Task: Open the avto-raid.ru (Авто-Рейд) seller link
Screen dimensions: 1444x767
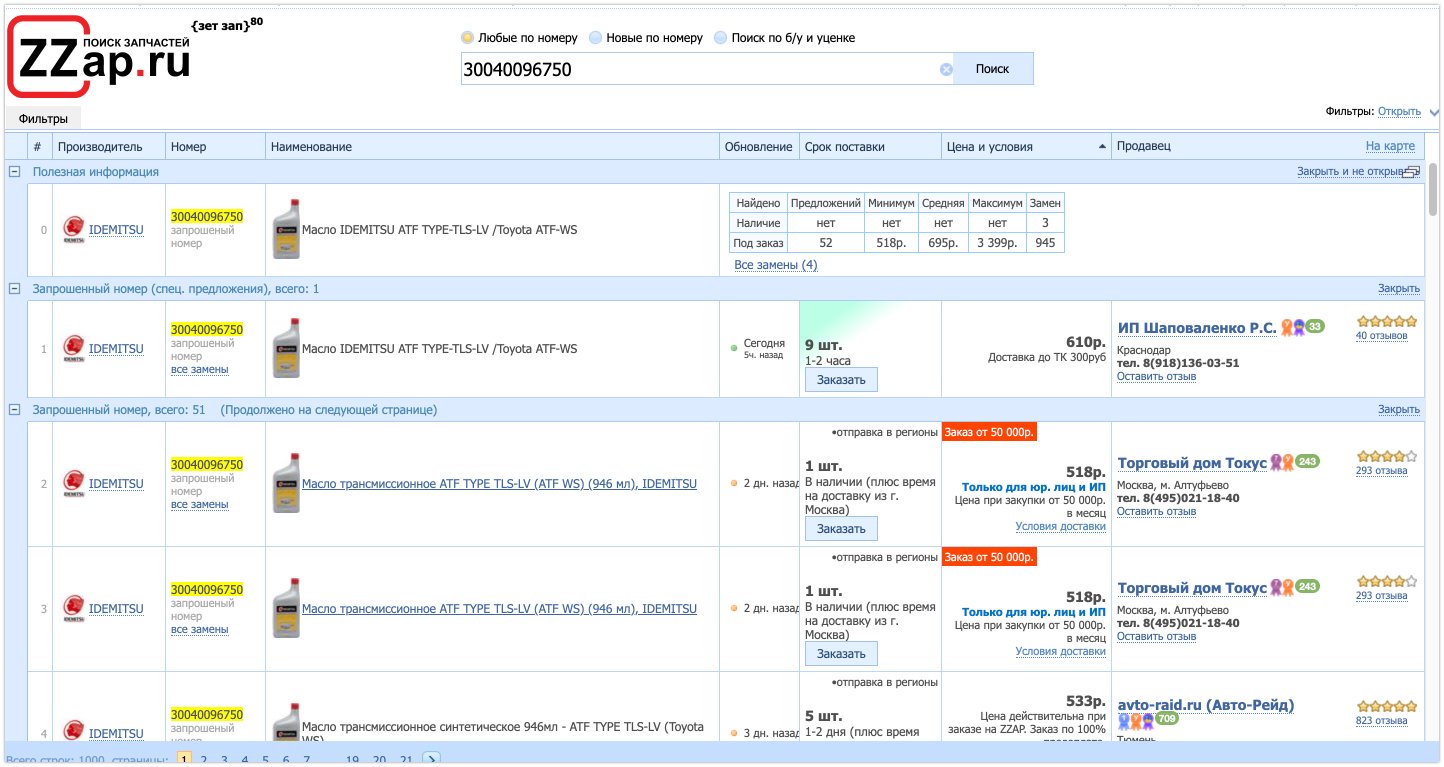Action: [x=1205, y=705]
